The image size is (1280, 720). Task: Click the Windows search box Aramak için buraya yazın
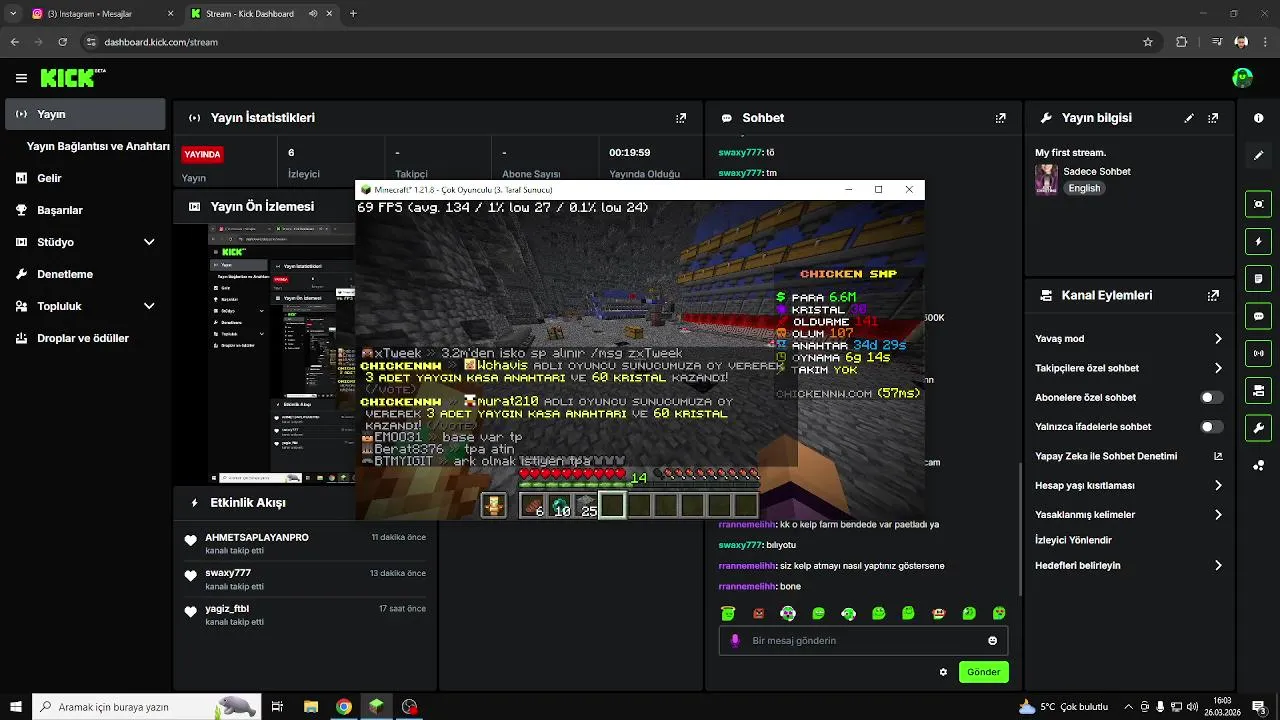pyautogui.click(x=147, y=706)
